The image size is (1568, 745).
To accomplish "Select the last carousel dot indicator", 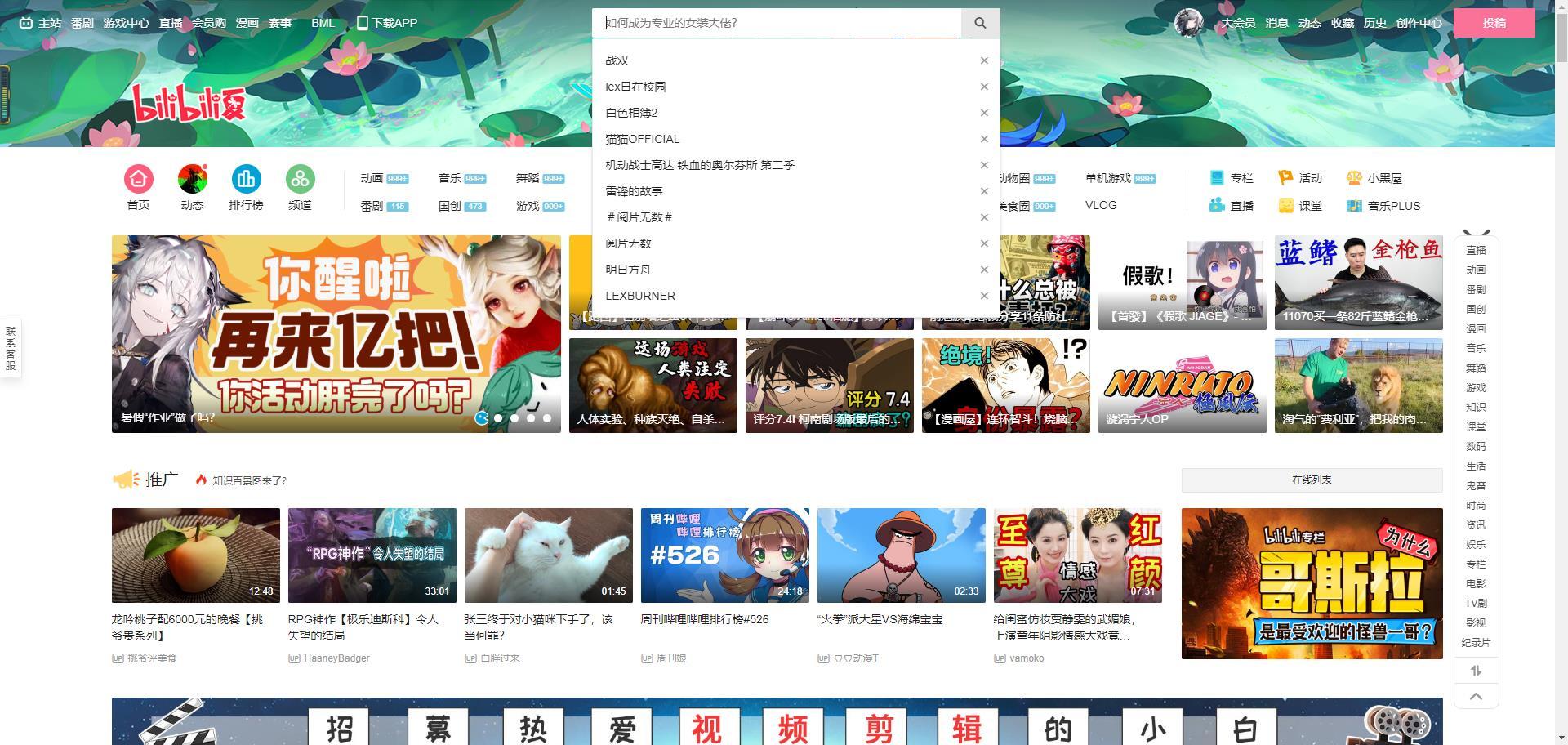I will (547, 418).
